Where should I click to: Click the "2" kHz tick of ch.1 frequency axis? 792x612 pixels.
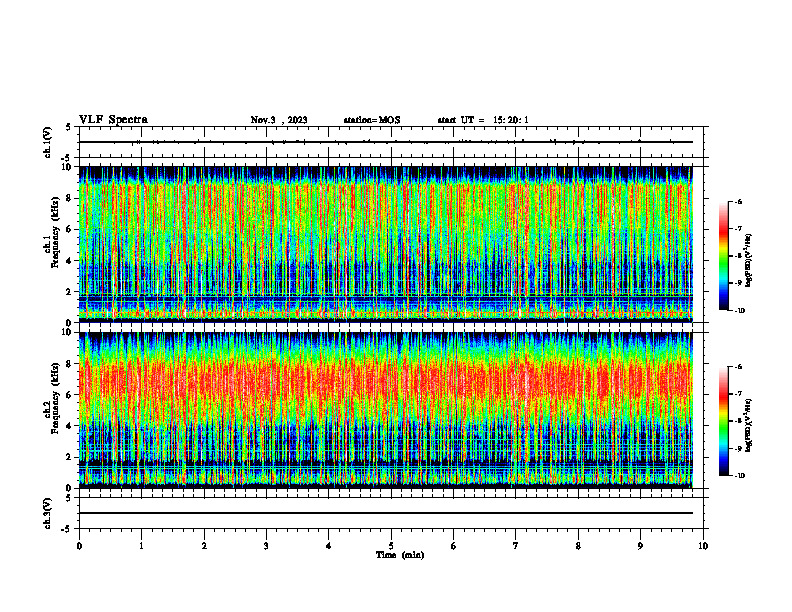pos(70,292)
